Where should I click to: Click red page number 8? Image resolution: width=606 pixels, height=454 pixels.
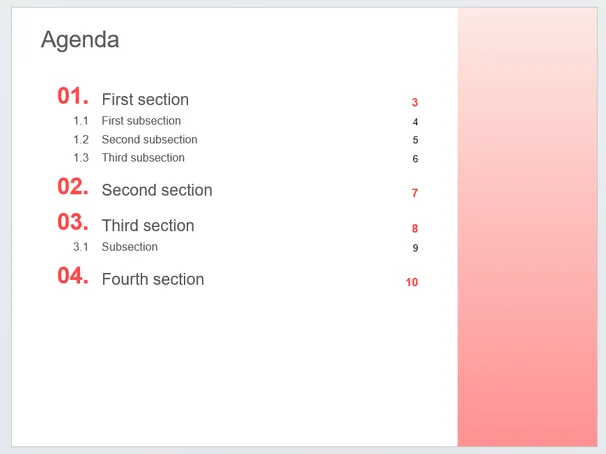(415, 228)
